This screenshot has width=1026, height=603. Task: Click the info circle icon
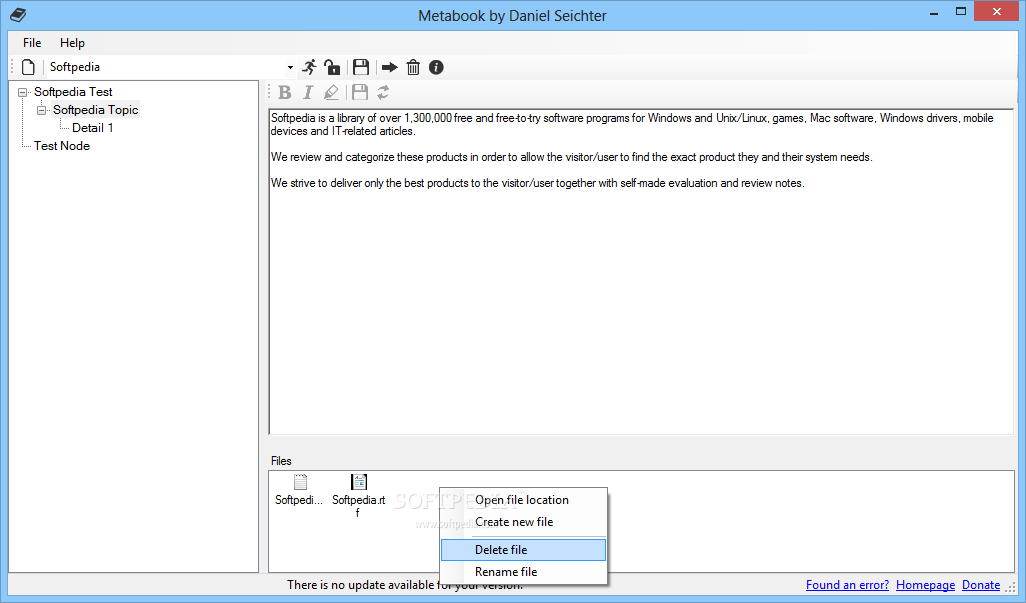436,67
